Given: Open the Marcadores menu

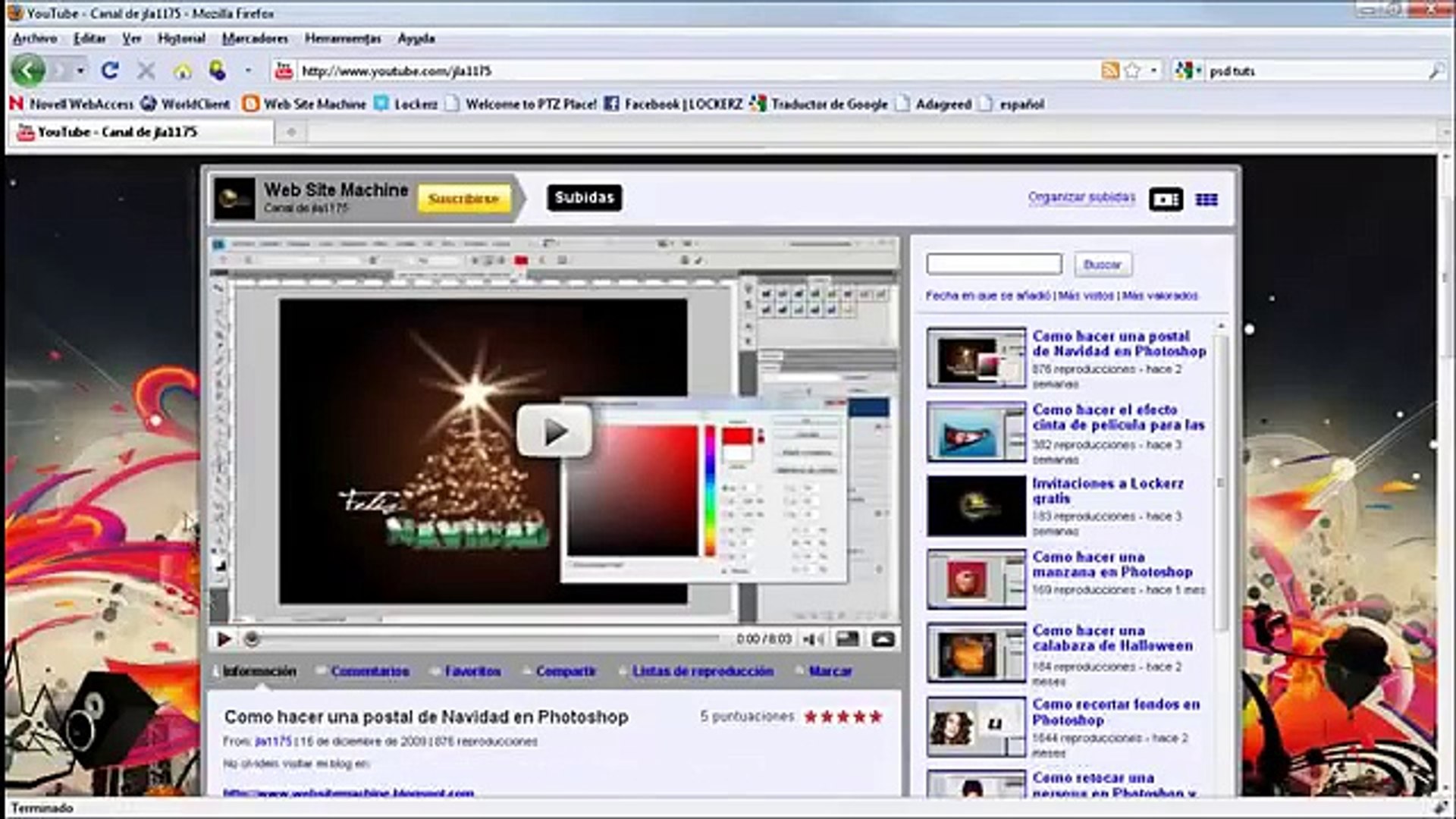Looking at the screenshot, I should click(x=255, y=38).
